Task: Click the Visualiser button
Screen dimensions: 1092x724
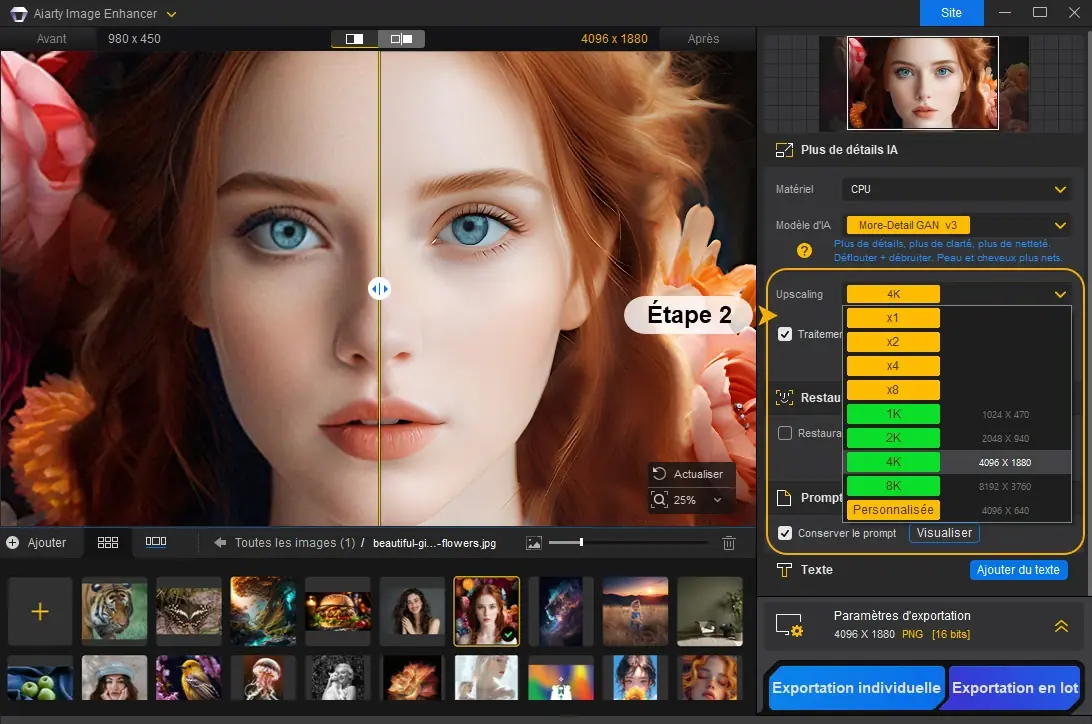Action: tap(943, 533)
